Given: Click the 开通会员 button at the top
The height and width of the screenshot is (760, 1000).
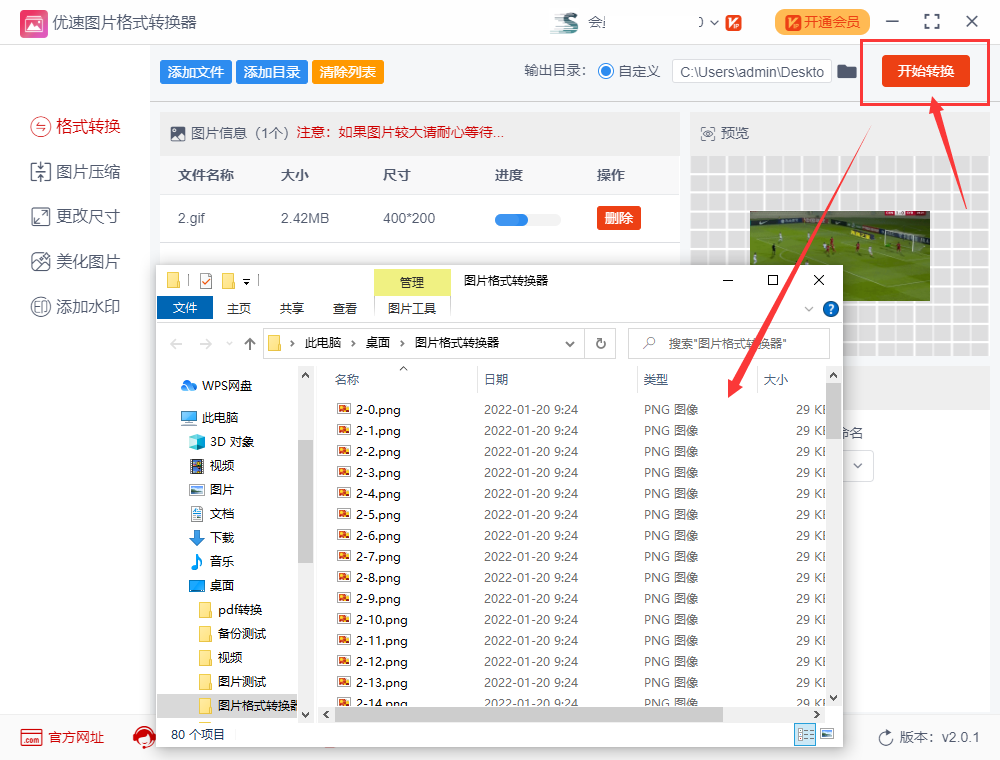Looking at the screenshot, I should [x=822, y=21].
